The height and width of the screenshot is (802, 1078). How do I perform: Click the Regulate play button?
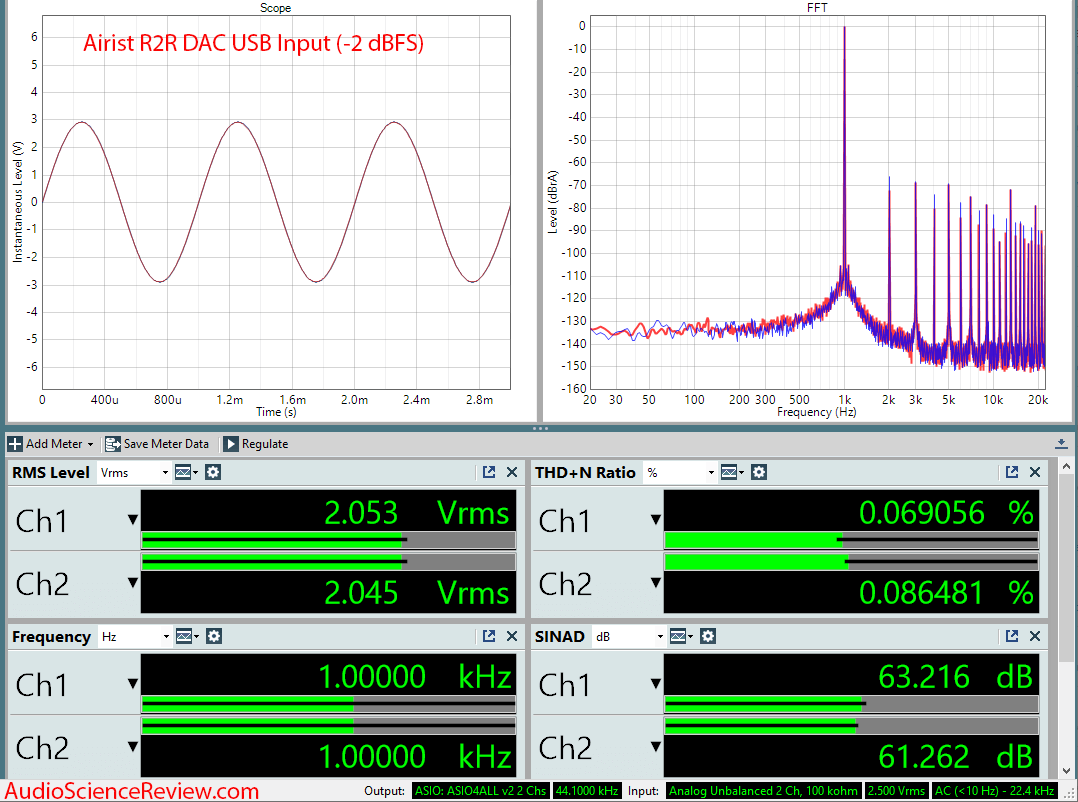tap(231, 444)
